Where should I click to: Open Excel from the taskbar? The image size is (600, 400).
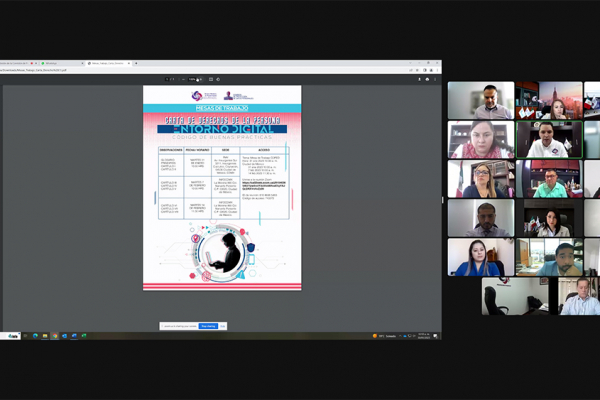click(84, 336)
